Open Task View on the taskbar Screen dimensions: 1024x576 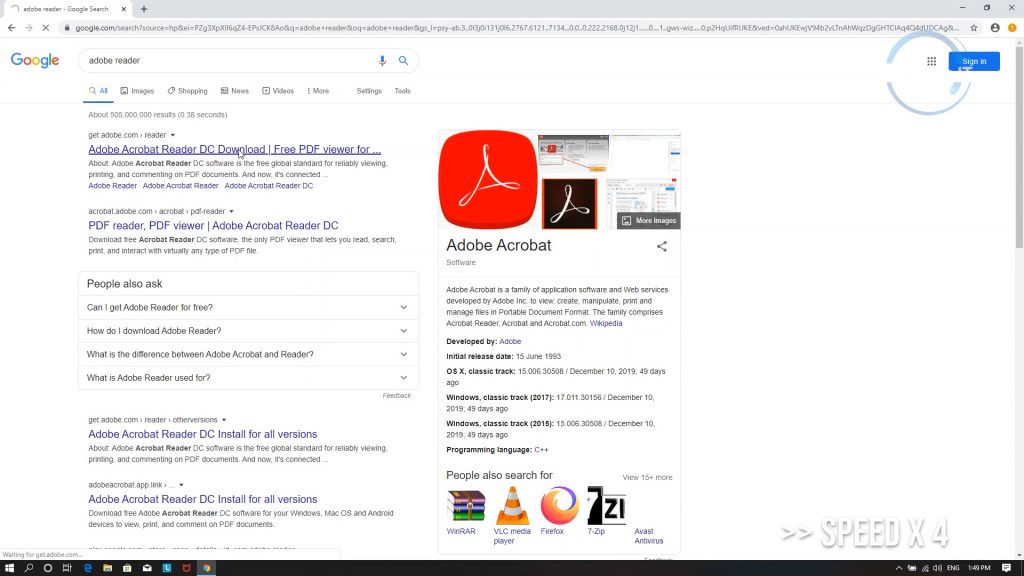point(67,568)
